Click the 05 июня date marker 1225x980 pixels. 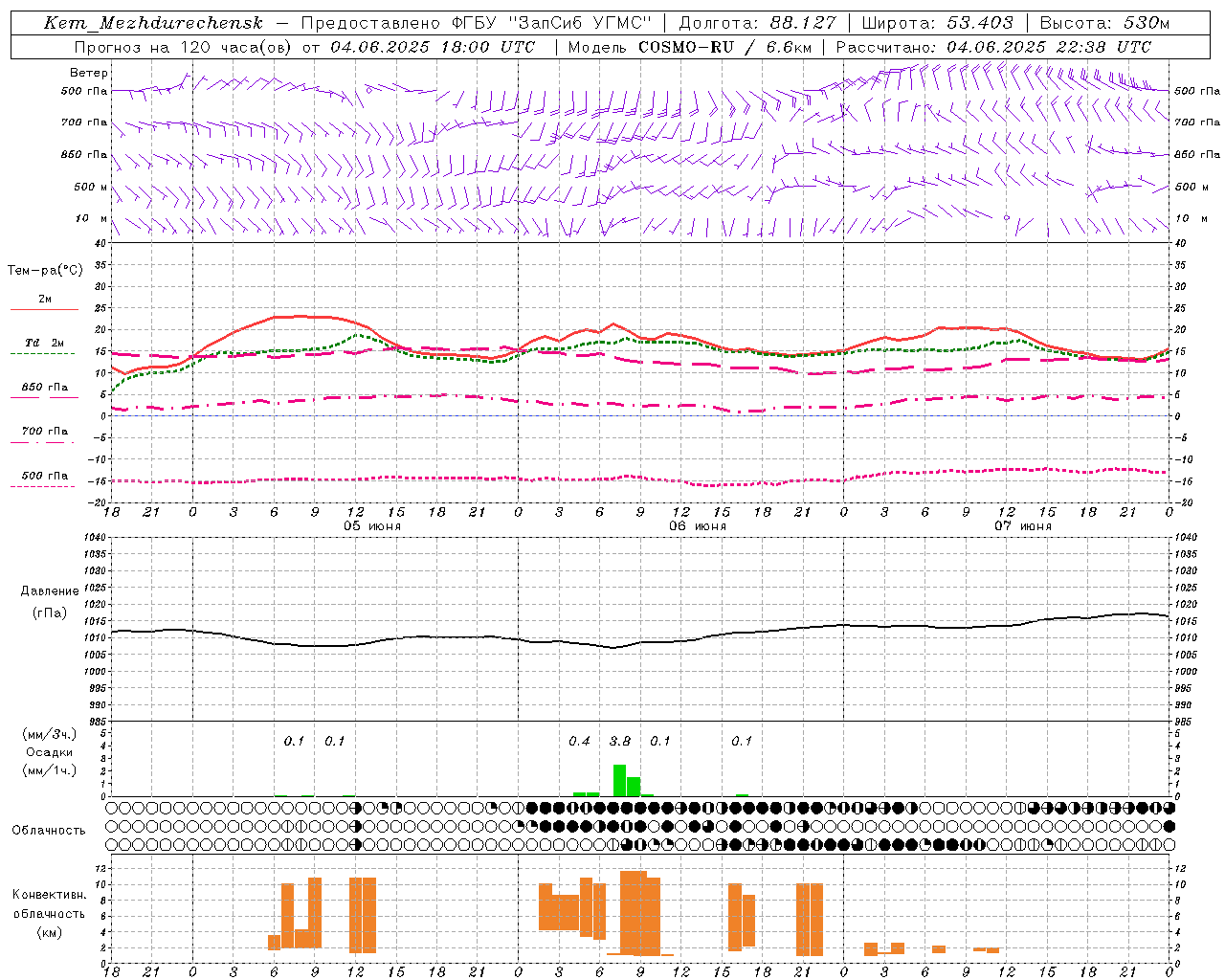pos(372,525)
